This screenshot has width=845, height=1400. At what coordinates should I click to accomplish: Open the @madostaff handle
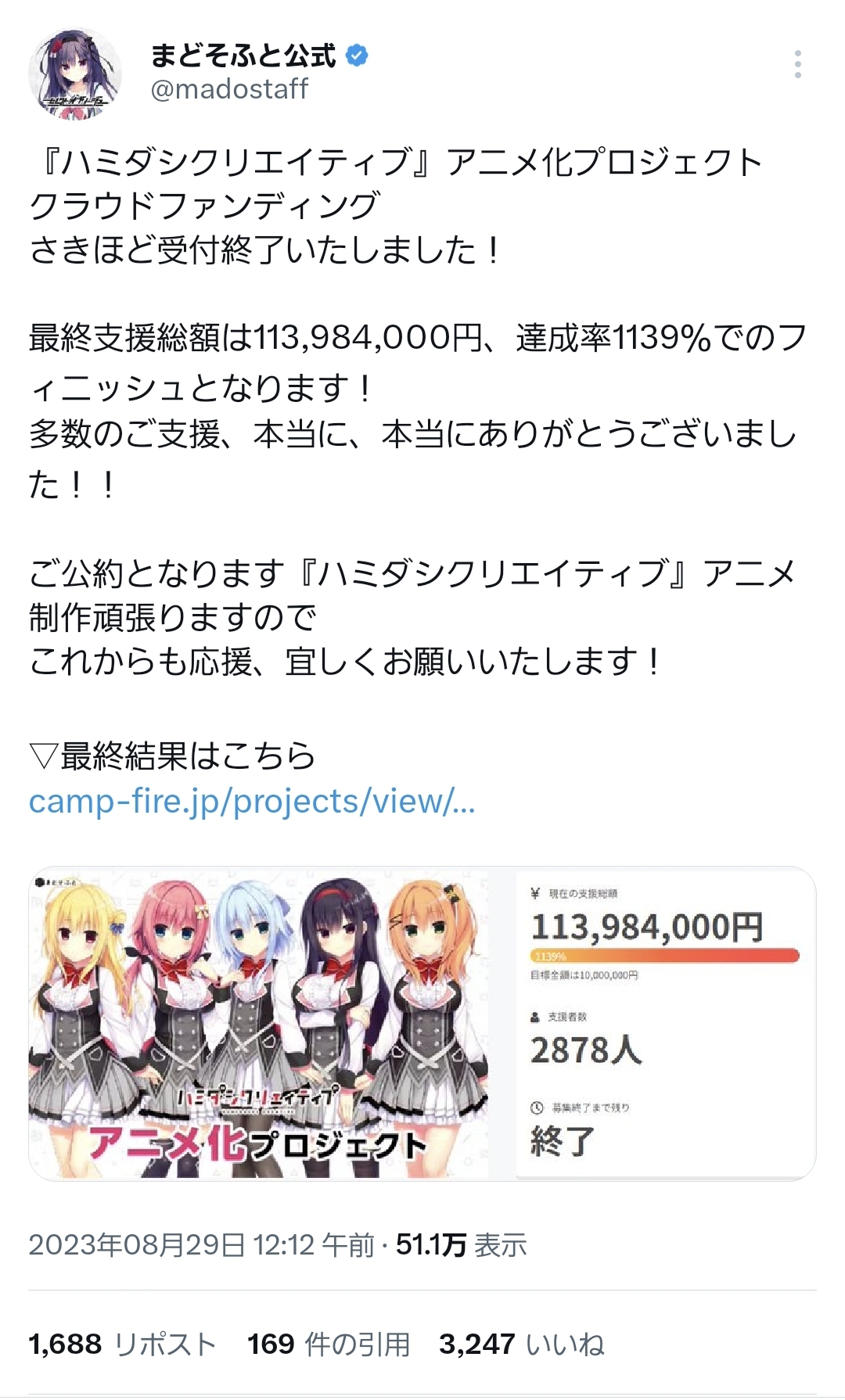229,89
